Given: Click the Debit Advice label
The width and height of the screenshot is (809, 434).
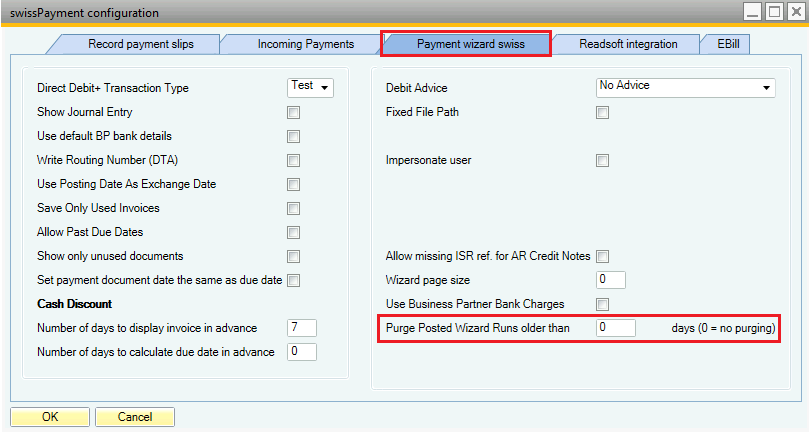Looking at the screenshot, I should 416,88.
